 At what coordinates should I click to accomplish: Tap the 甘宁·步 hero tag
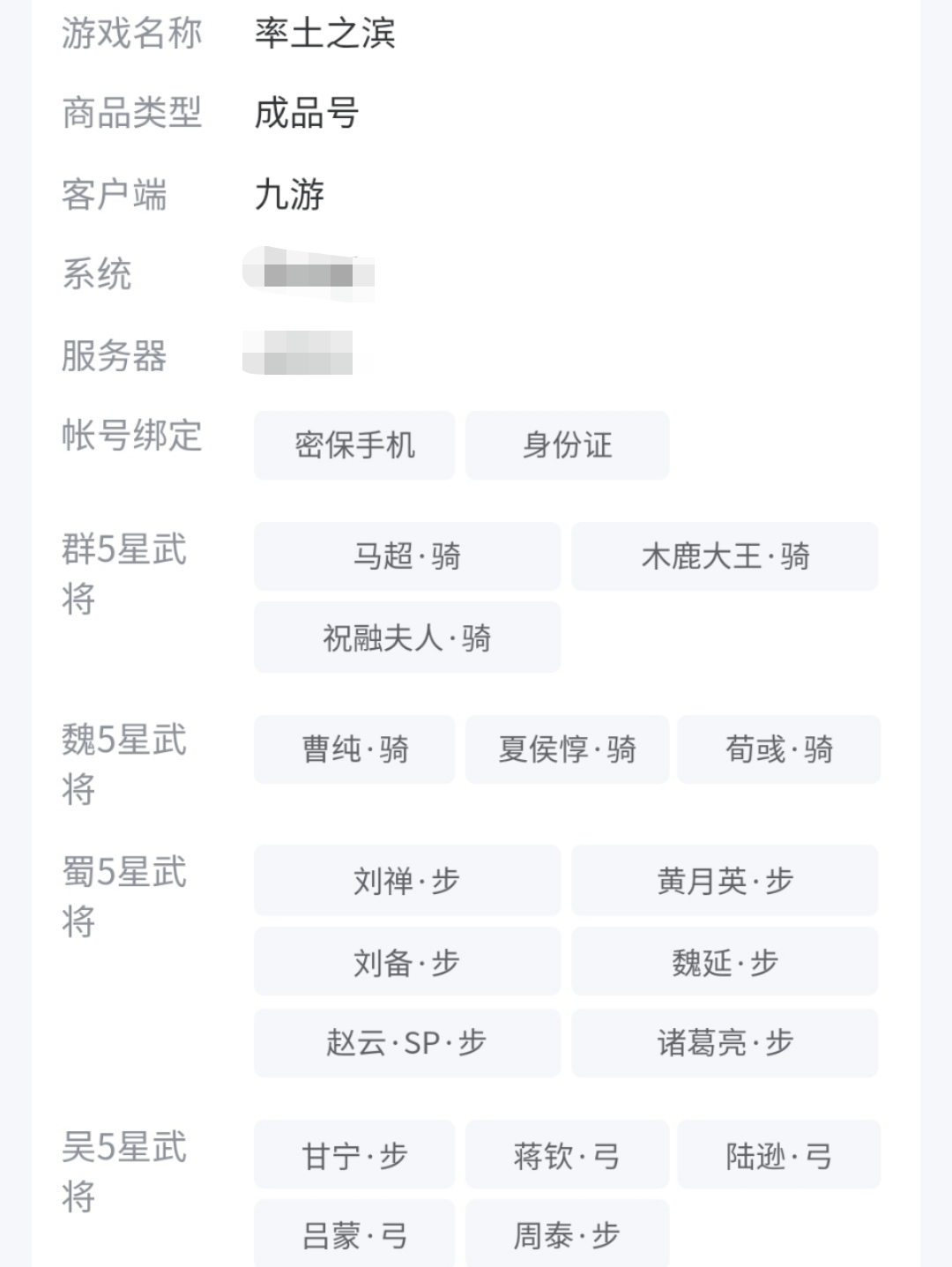(x=354, y=1155)
